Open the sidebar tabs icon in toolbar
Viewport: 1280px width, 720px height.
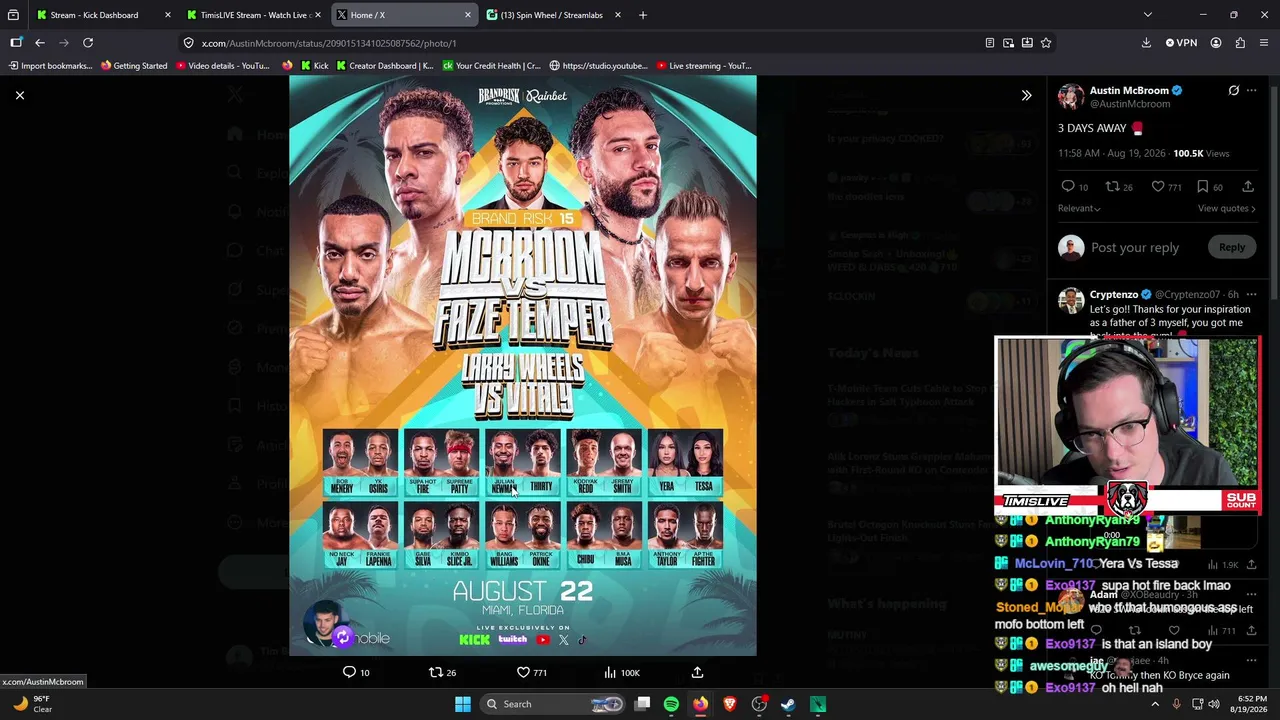tap(16, 43)
